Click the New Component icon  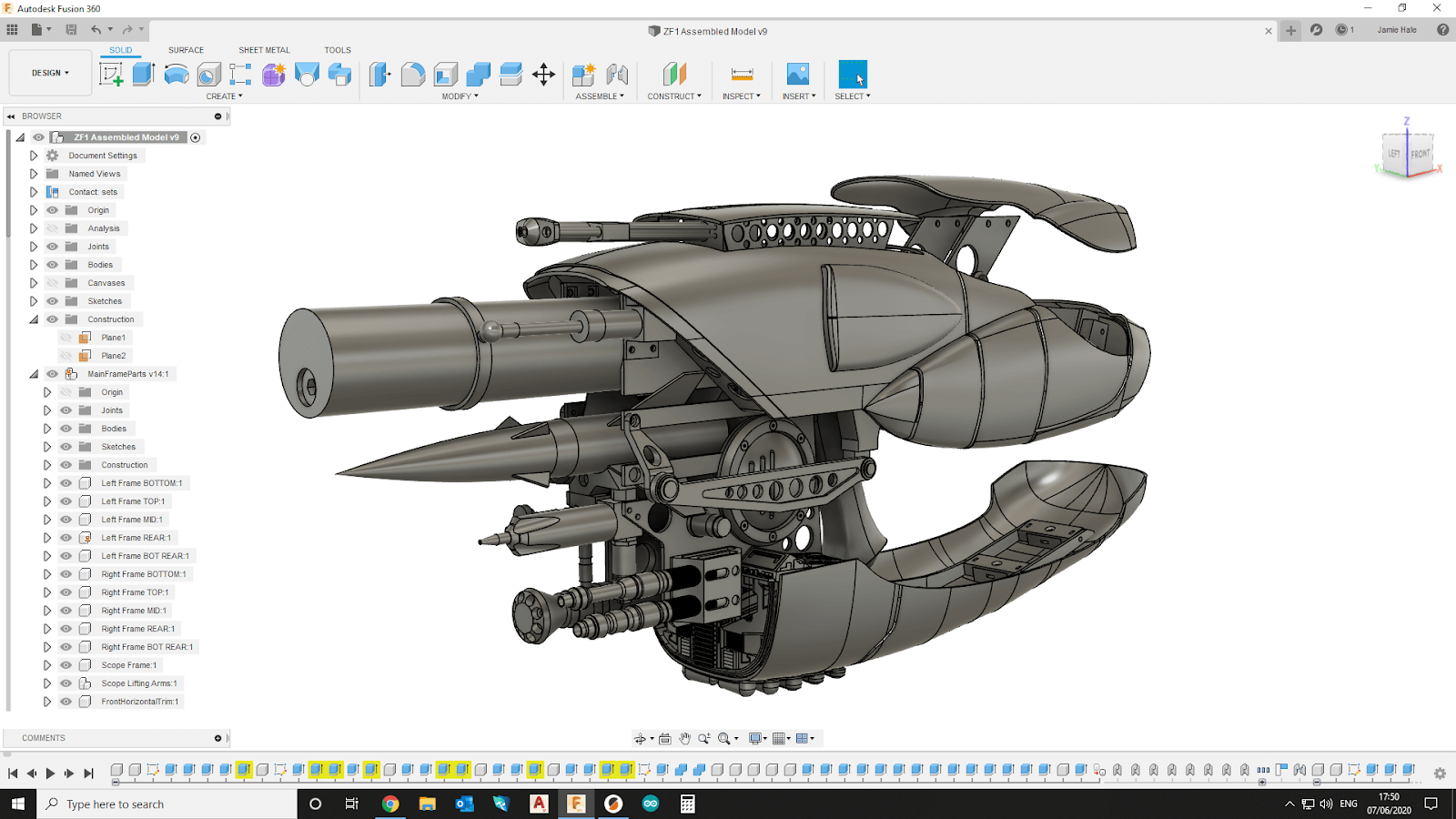584,74
